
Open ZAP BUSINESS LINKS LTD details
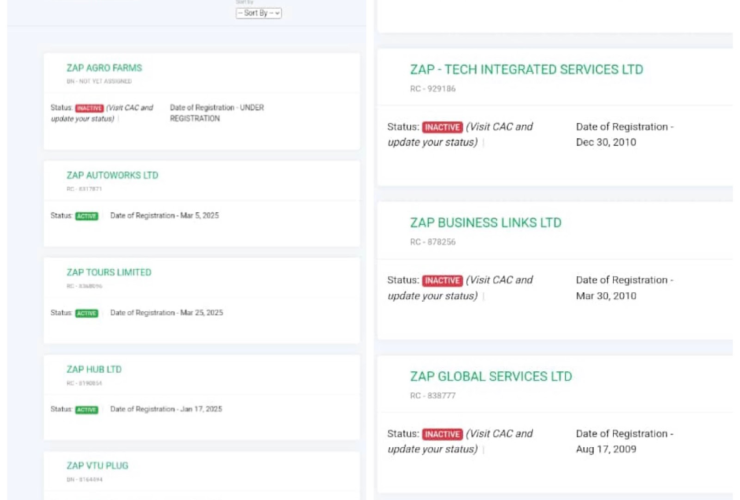coord(485,223)
